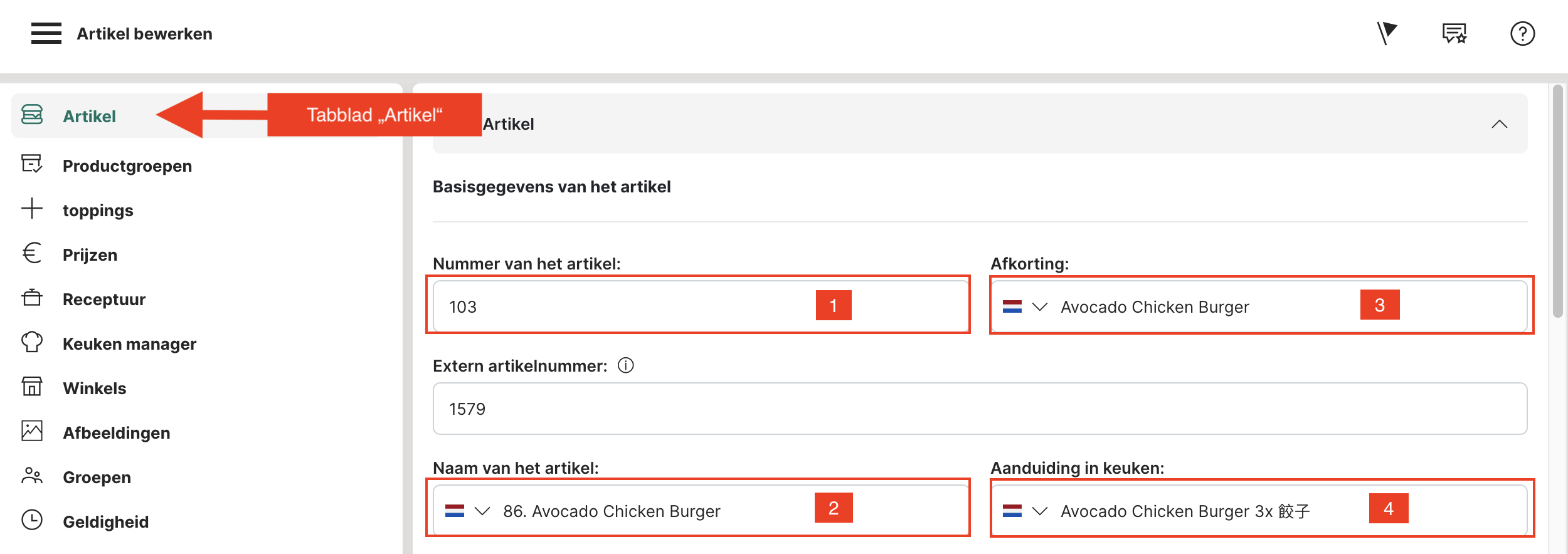1568x554 pixels.
Task: Click the Keuken manager chef hat icon
Action: click(x=32, y=343)
